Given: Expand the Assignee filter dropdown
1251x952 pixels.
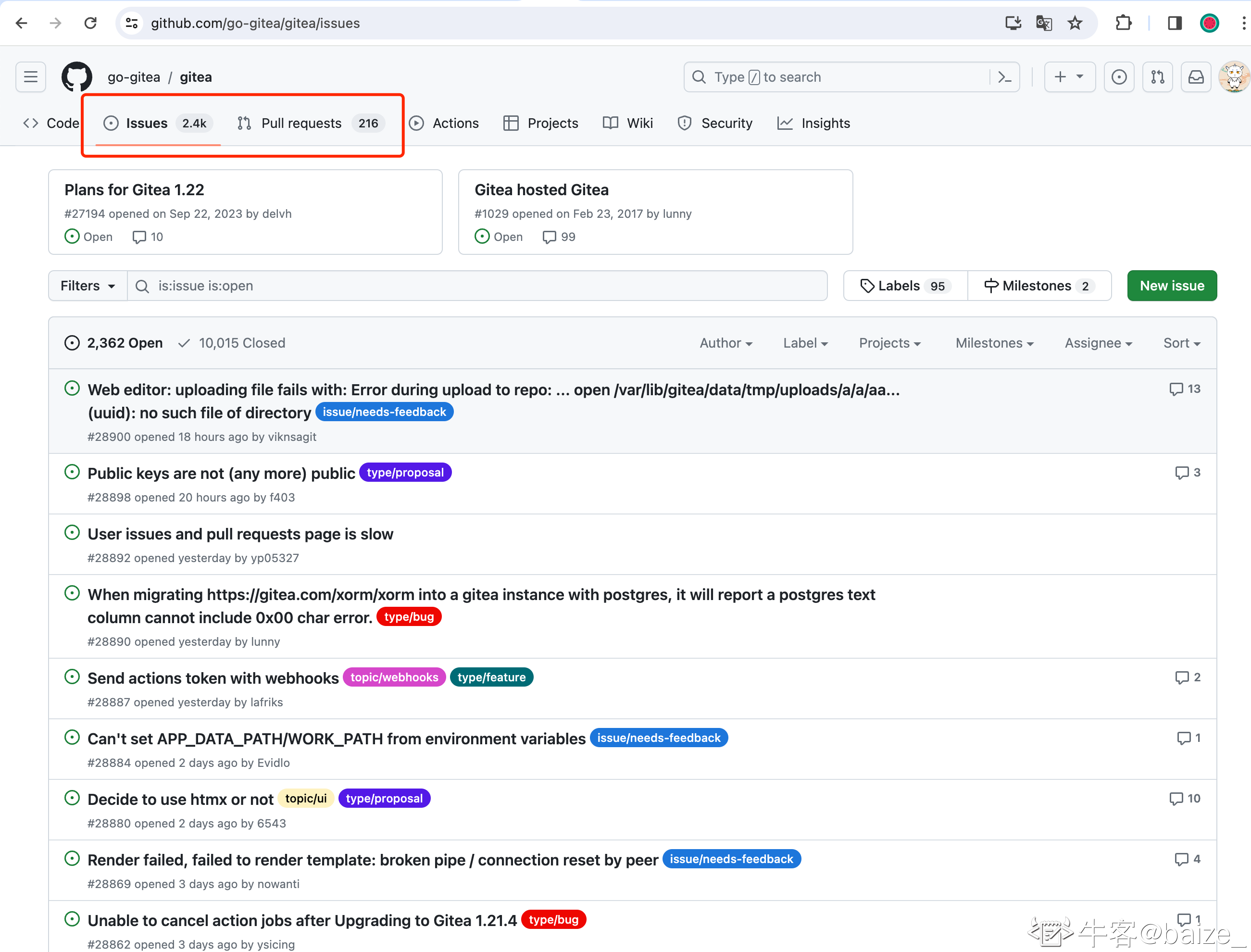Looking at the screenshot, I should 1098,343.
